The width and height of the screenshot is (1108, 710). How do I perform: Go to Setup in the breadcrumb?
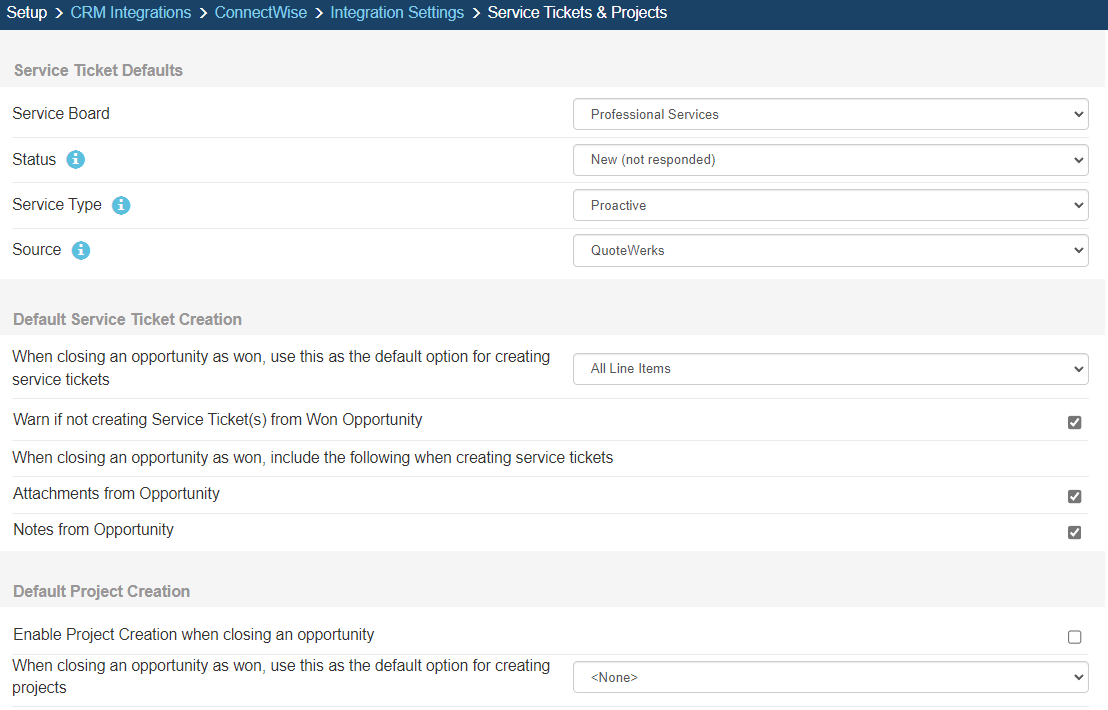(x=27, y=13)
